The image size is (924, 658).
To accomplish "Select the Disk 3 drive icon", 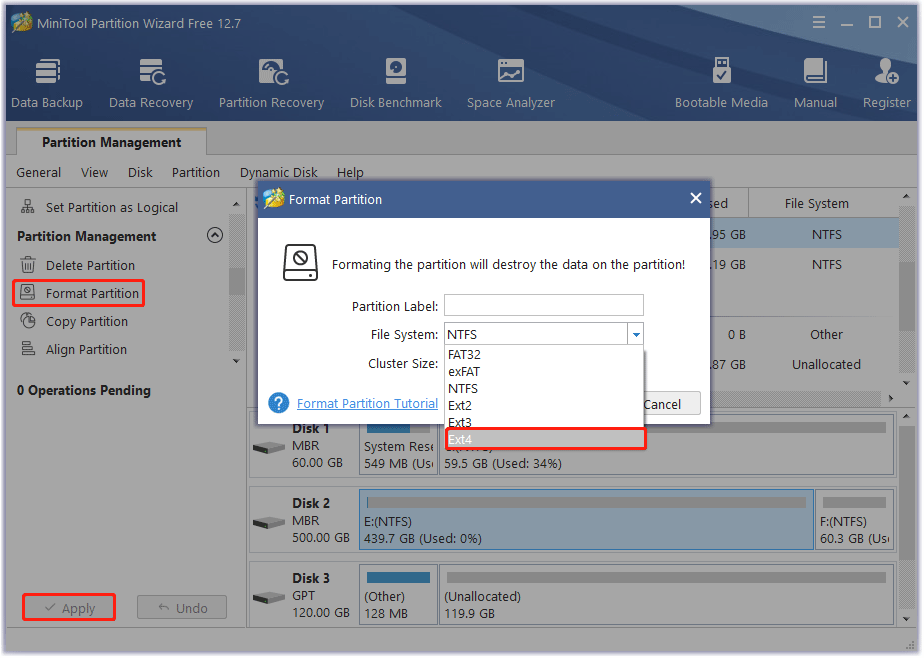I will (x=269, y=598).
